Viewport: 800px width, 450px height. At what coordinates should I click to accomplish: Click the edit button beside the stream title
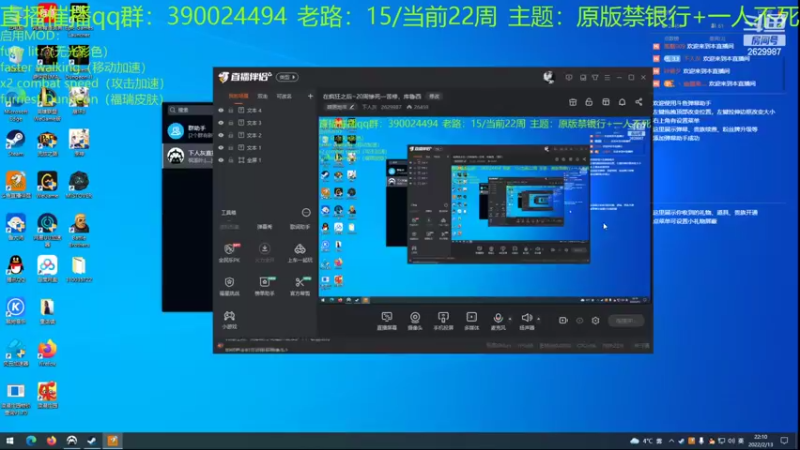click(x=434, y=96)
